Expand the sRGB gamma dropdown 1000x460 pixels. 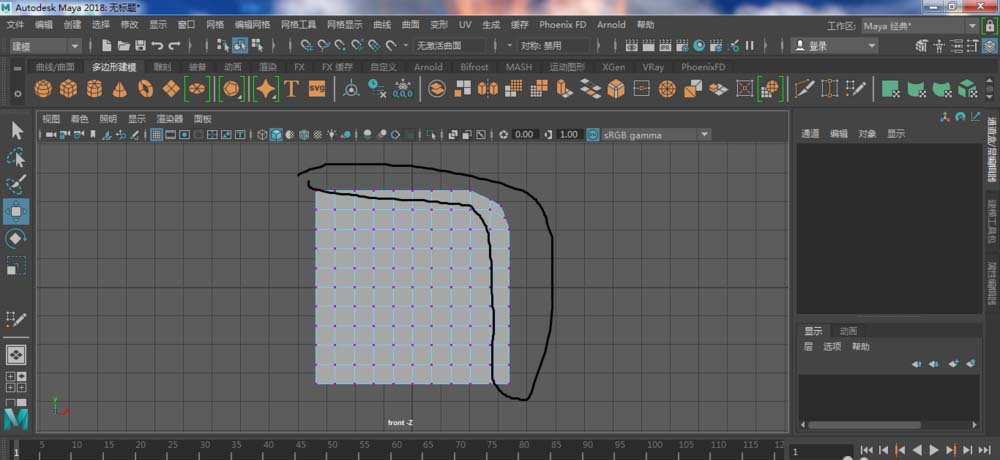pos(704,135)
